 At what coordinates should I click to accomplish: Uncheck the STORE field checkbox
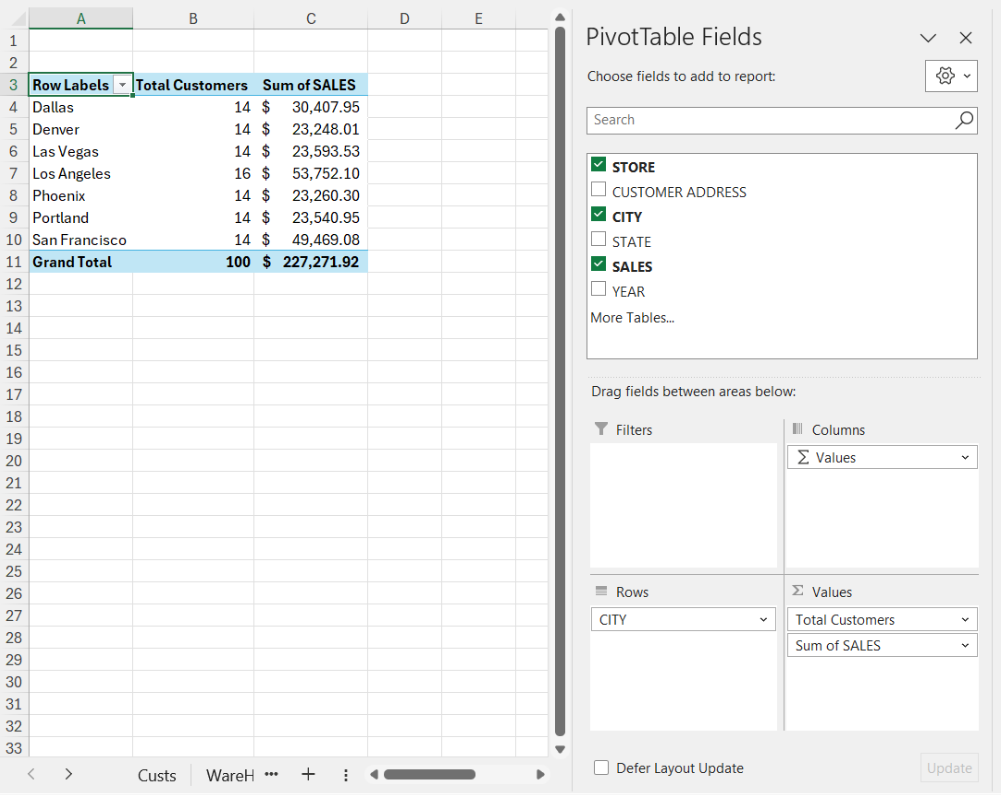pyautogui.click(x=599, y=166)
